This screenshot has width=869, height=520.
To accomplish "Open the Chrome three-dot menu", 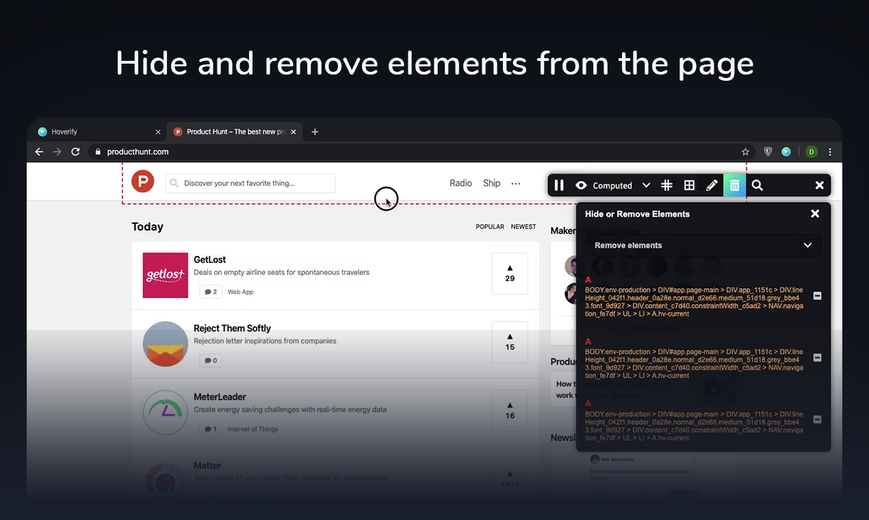I will [x=830, y=151].
